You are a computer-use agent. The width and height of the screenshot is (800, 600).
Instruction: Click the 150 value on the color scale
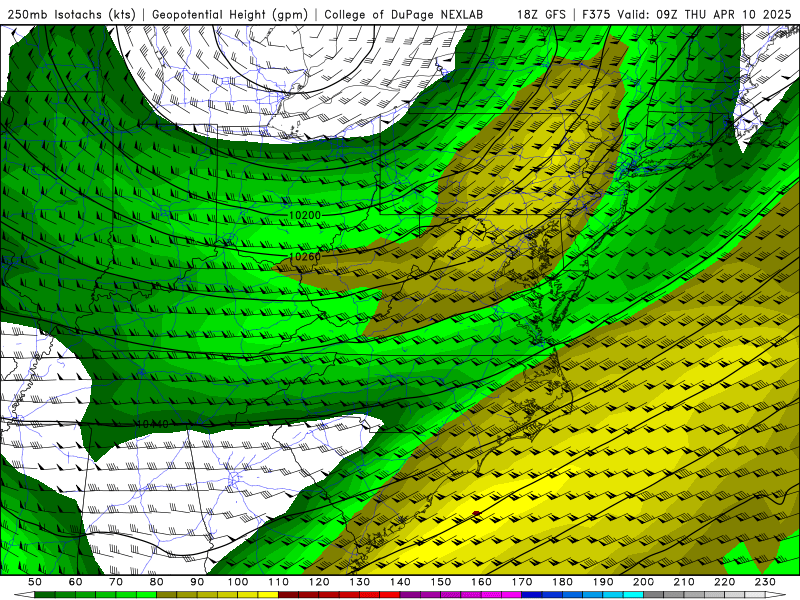(x=441, y=582)
